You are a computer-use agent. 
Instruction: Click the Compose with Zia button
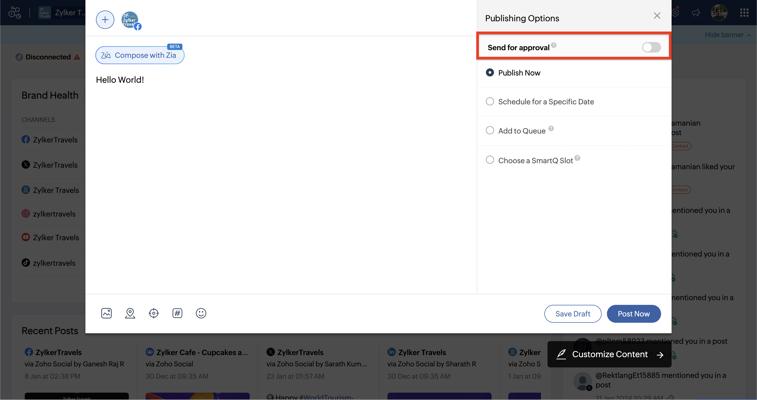(x=140, y=55)
